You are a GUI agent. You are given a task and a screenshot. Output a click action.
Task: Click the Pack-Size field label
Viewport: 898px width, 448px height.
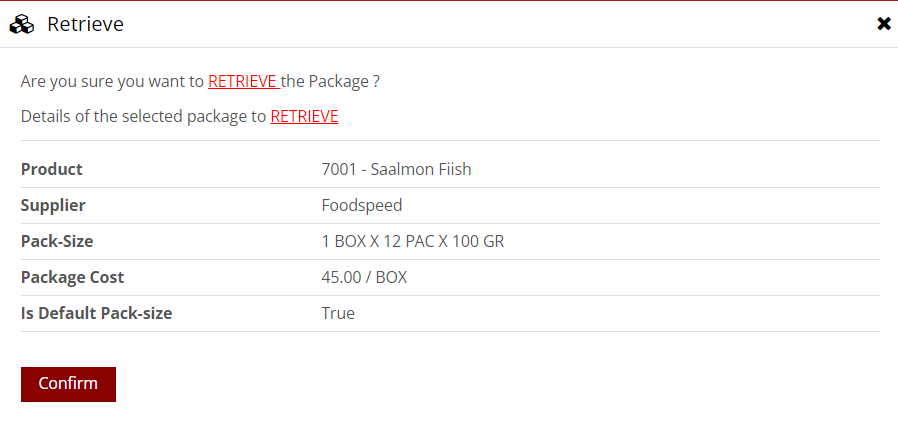[57, 241]
